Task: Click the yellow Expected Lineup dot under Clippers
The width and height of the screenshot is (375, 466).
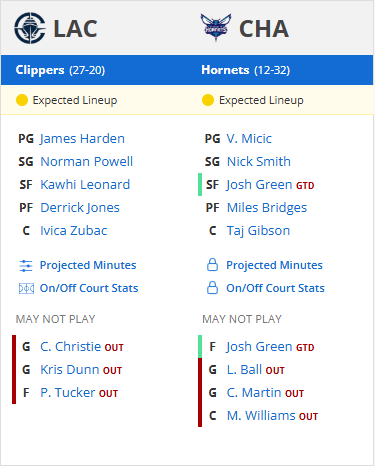Action: 22,100
